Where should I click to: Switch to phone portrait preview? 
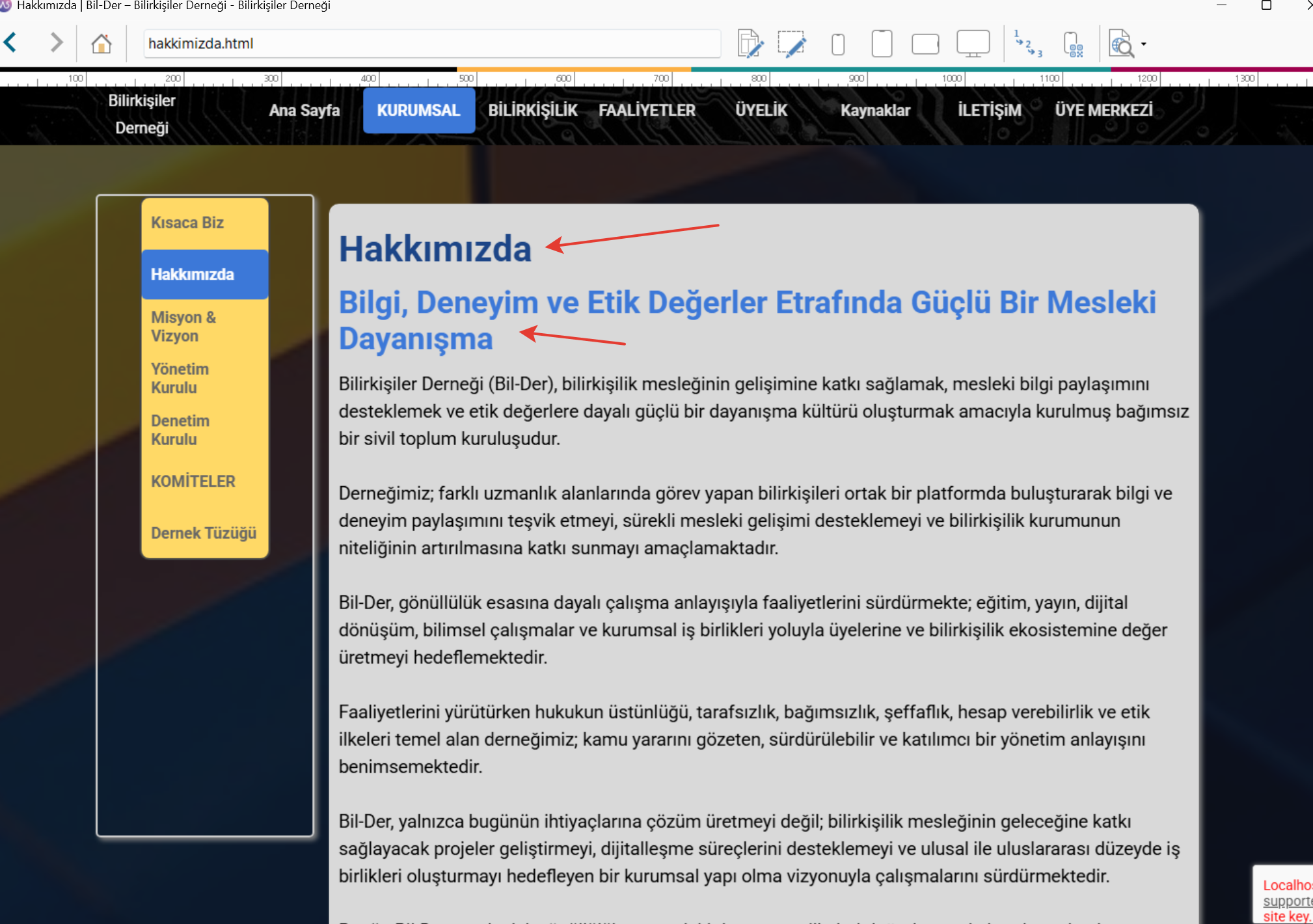(838, 45)
